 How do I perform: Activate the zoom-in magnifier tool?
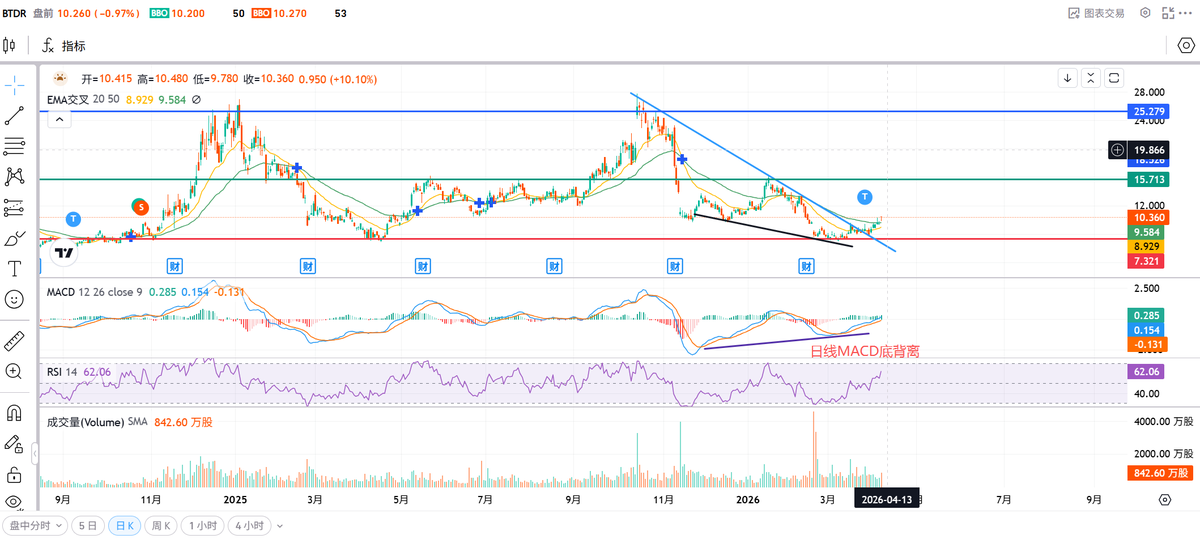[14, 371]
